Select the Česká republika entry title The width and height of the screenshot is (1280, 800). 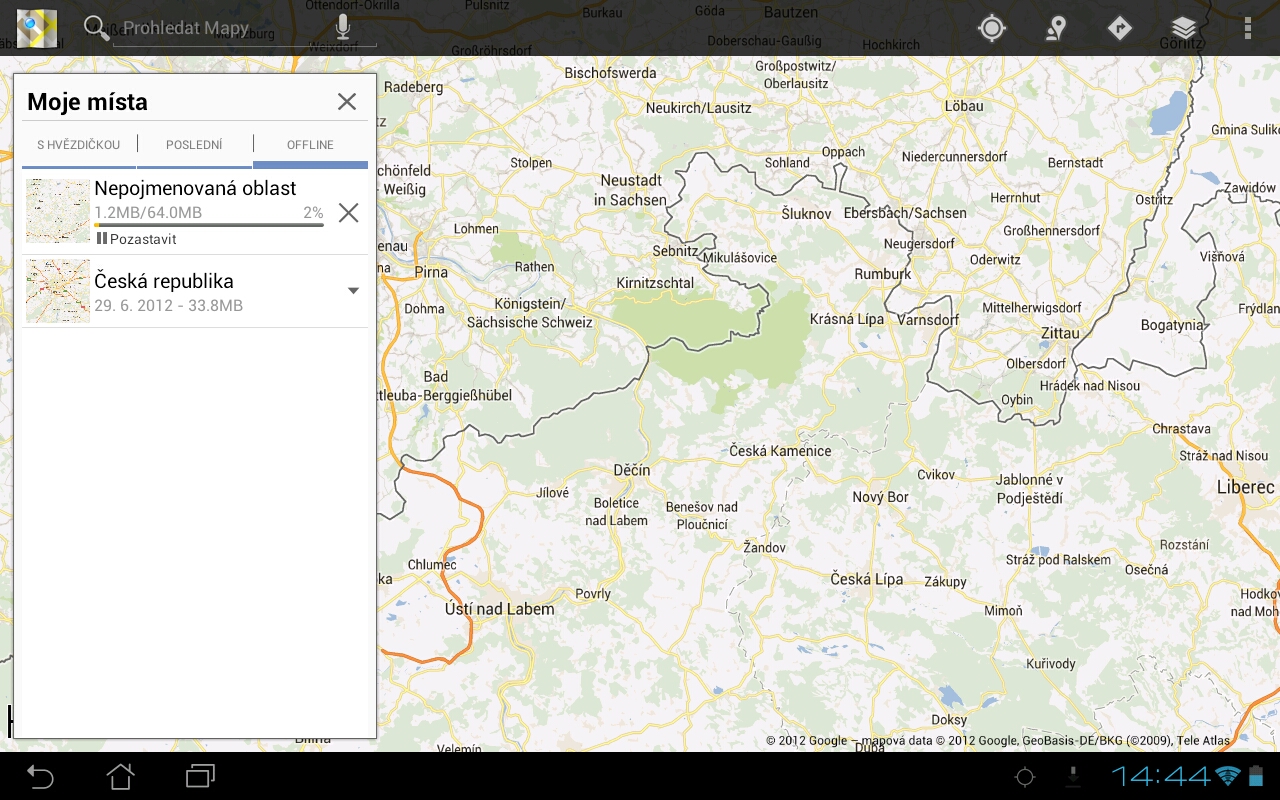(164, 281)
